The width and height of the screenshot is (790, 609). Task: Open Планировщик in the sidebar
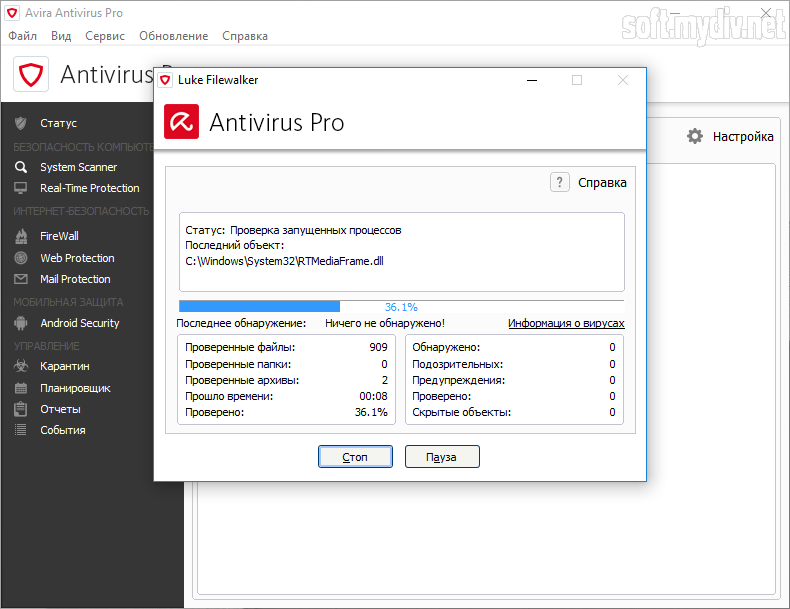76,388
